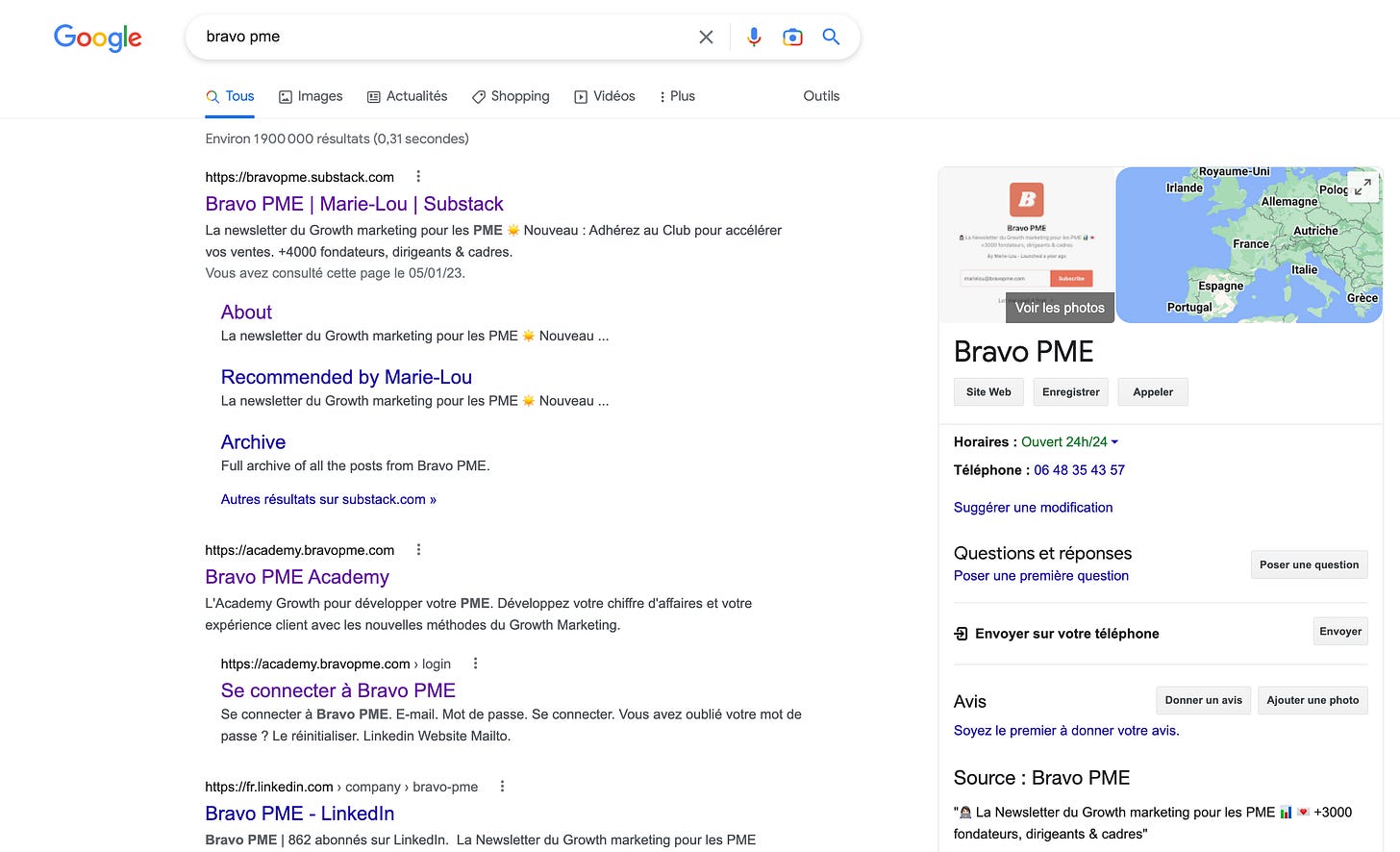Viewport: 1400px width, 852px height.
Task: Click the Bravo PME orange logo thumbnail
Action: pos(1026,200)
